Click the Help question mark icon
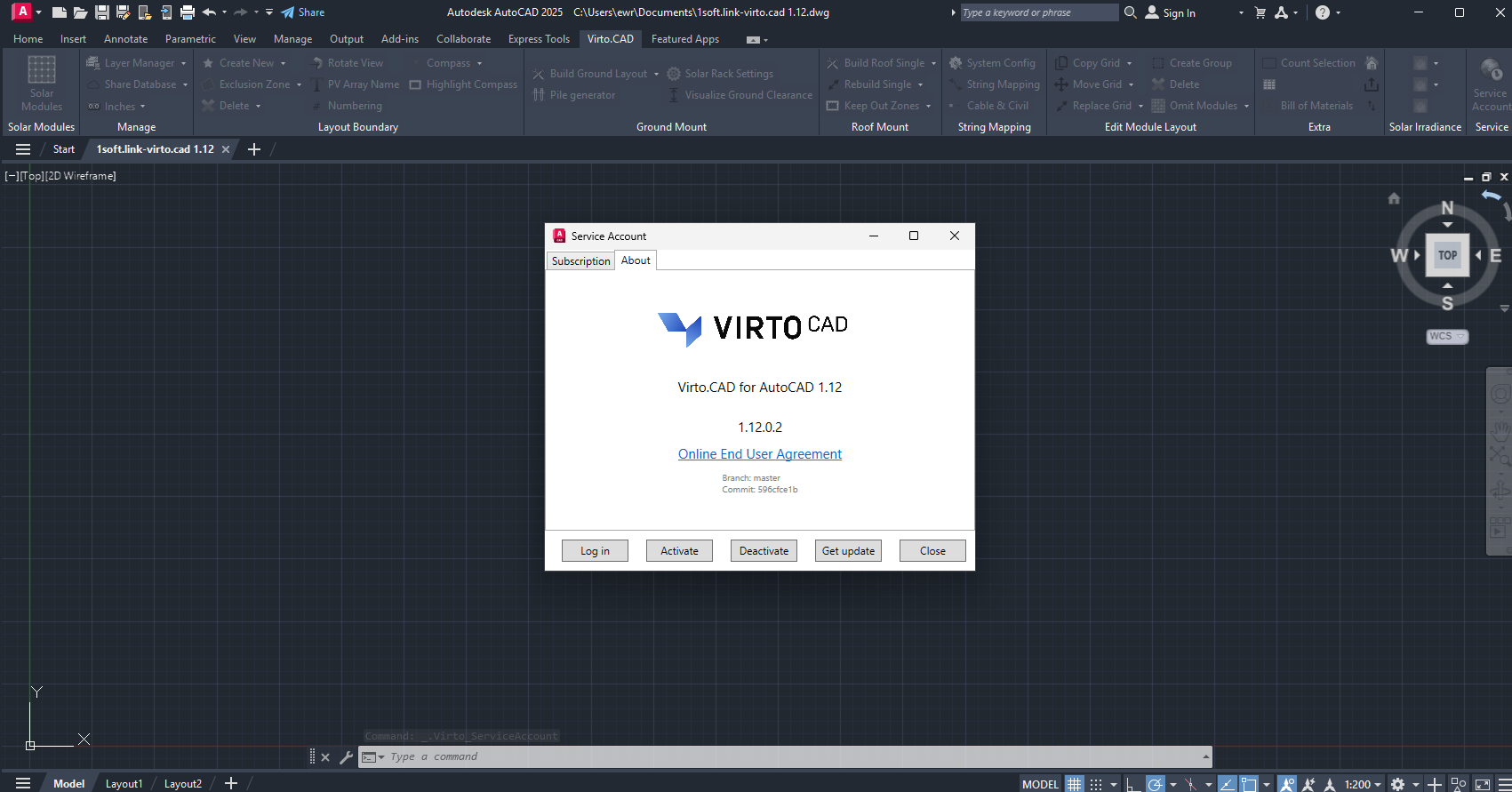Viewport: 1512px width, 792px height. click(x=1323, y=12)
